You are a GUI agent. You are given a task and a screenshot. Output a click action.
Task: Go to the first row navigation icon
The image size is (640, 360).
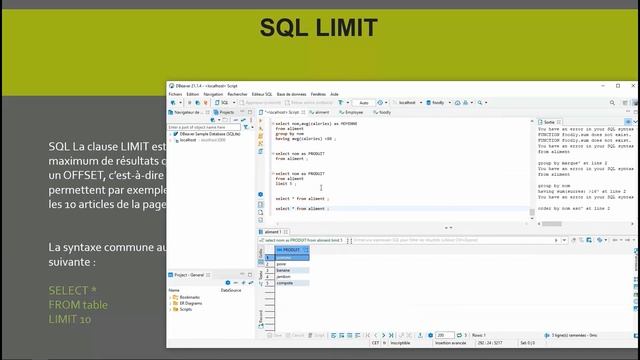[x=368, y=336]
